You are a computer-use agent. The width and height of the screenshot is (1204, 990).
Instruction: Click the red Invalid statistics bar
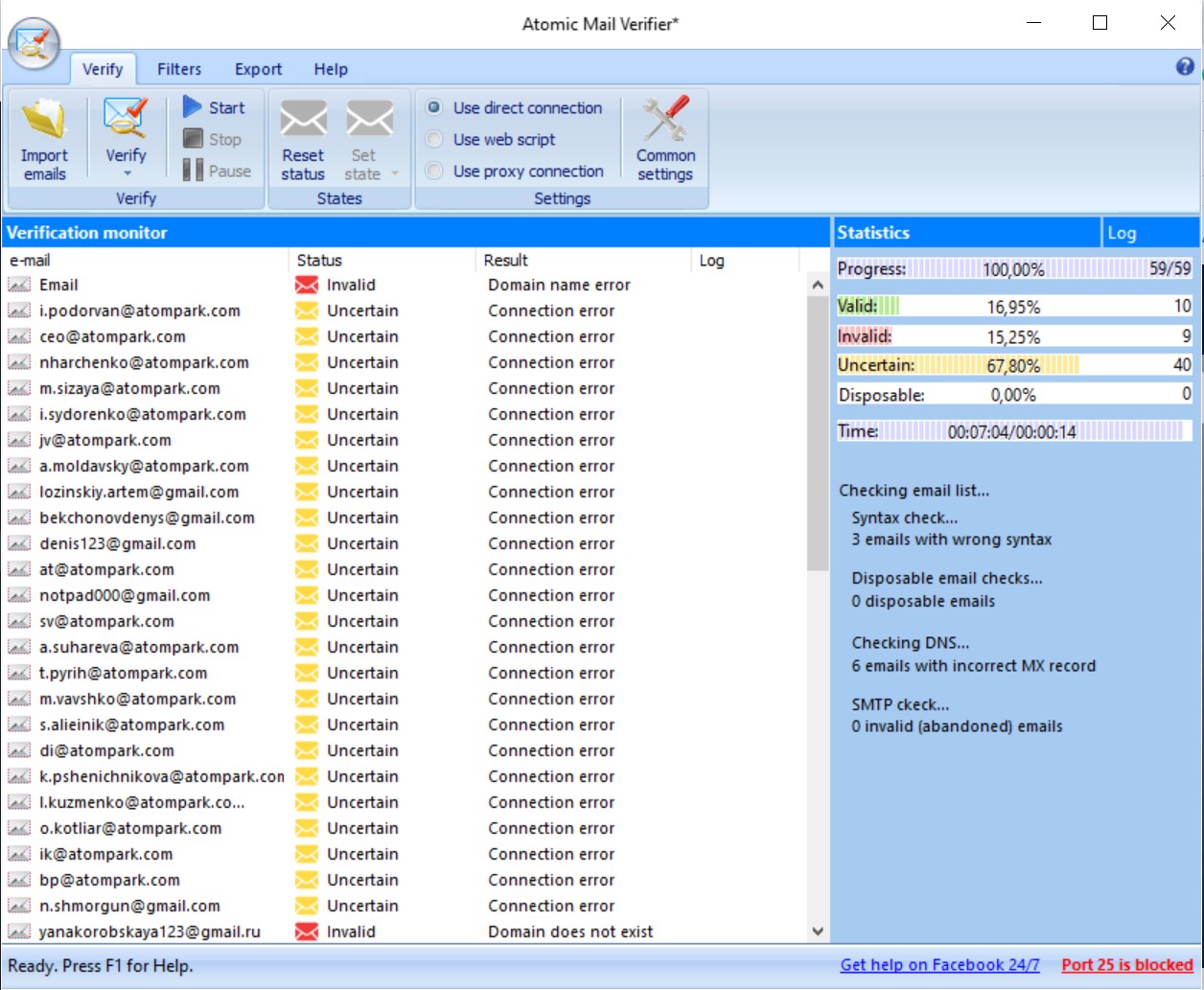[1014, 335]
